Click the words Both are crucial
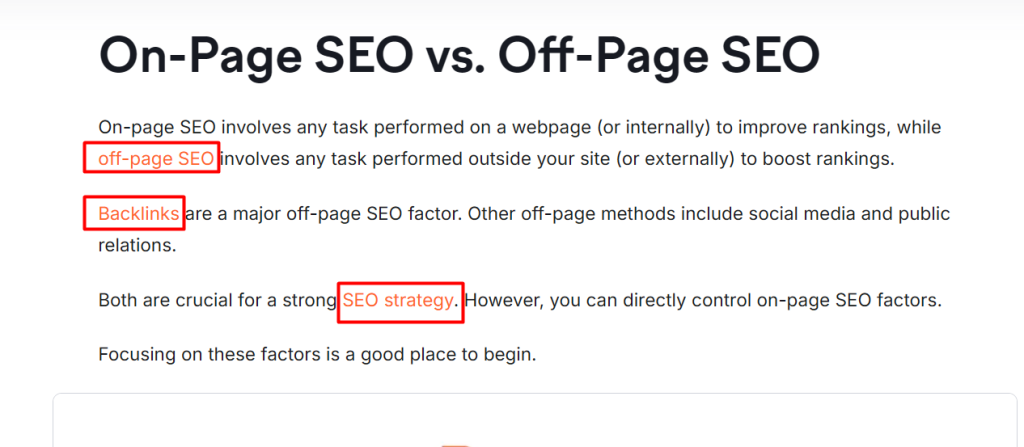 170,300
